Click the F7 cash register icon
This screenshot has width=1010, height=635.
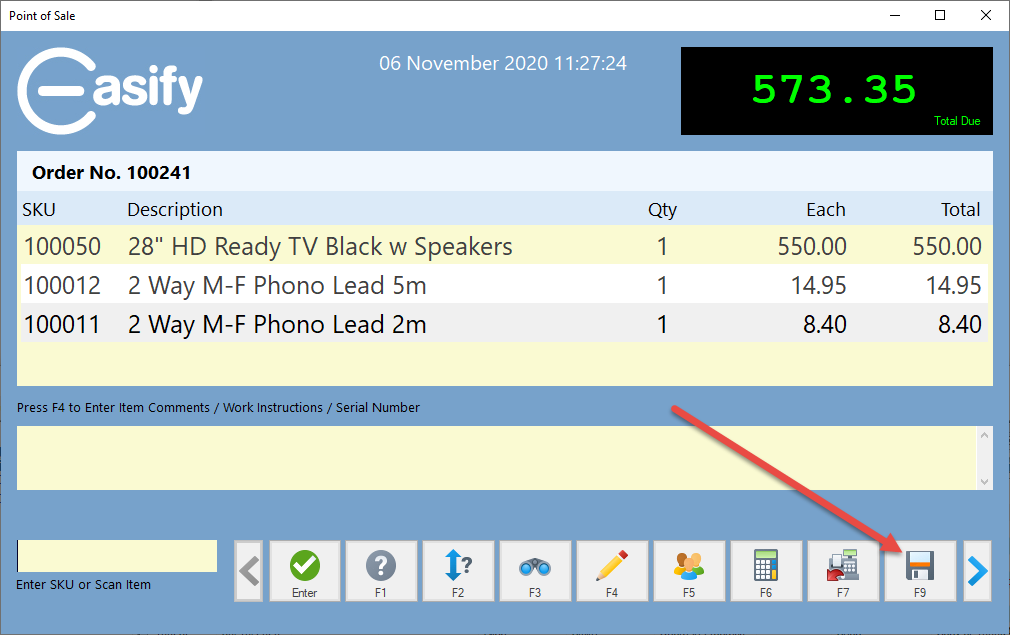point(843,571)
